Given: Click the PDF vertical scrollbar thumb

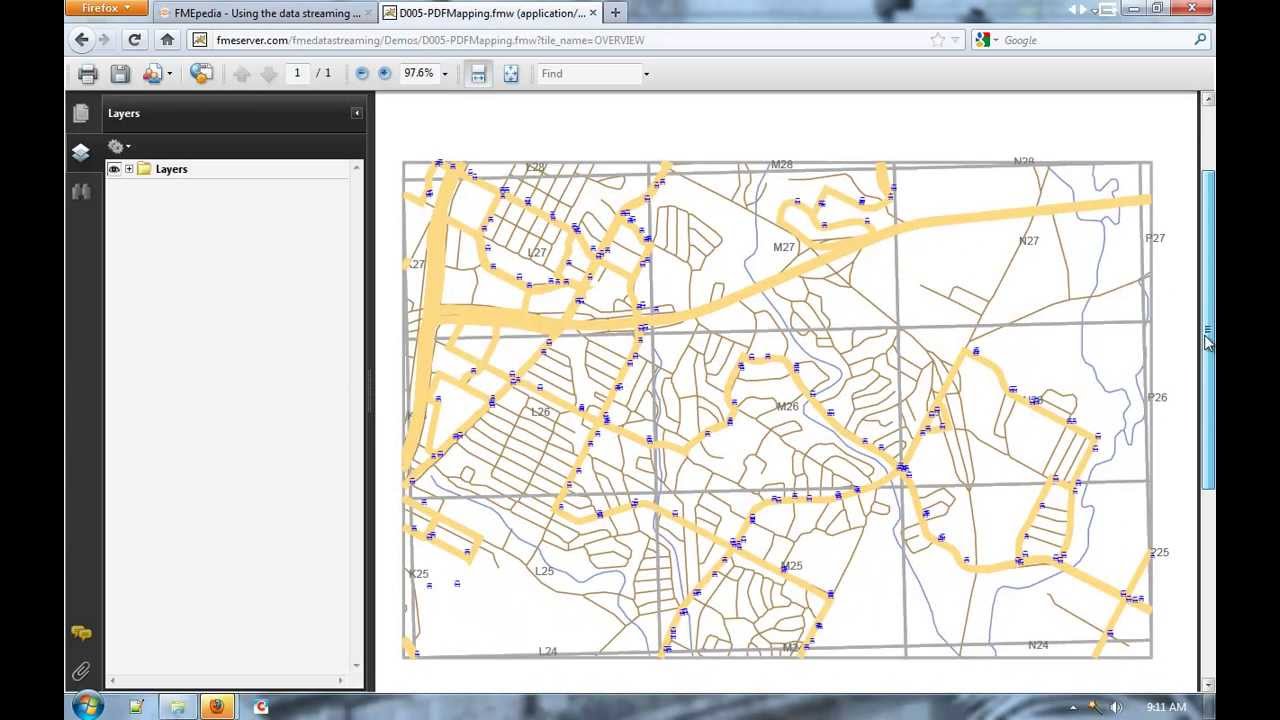Looking at the screenshot, I should [x=1208, y=330].
